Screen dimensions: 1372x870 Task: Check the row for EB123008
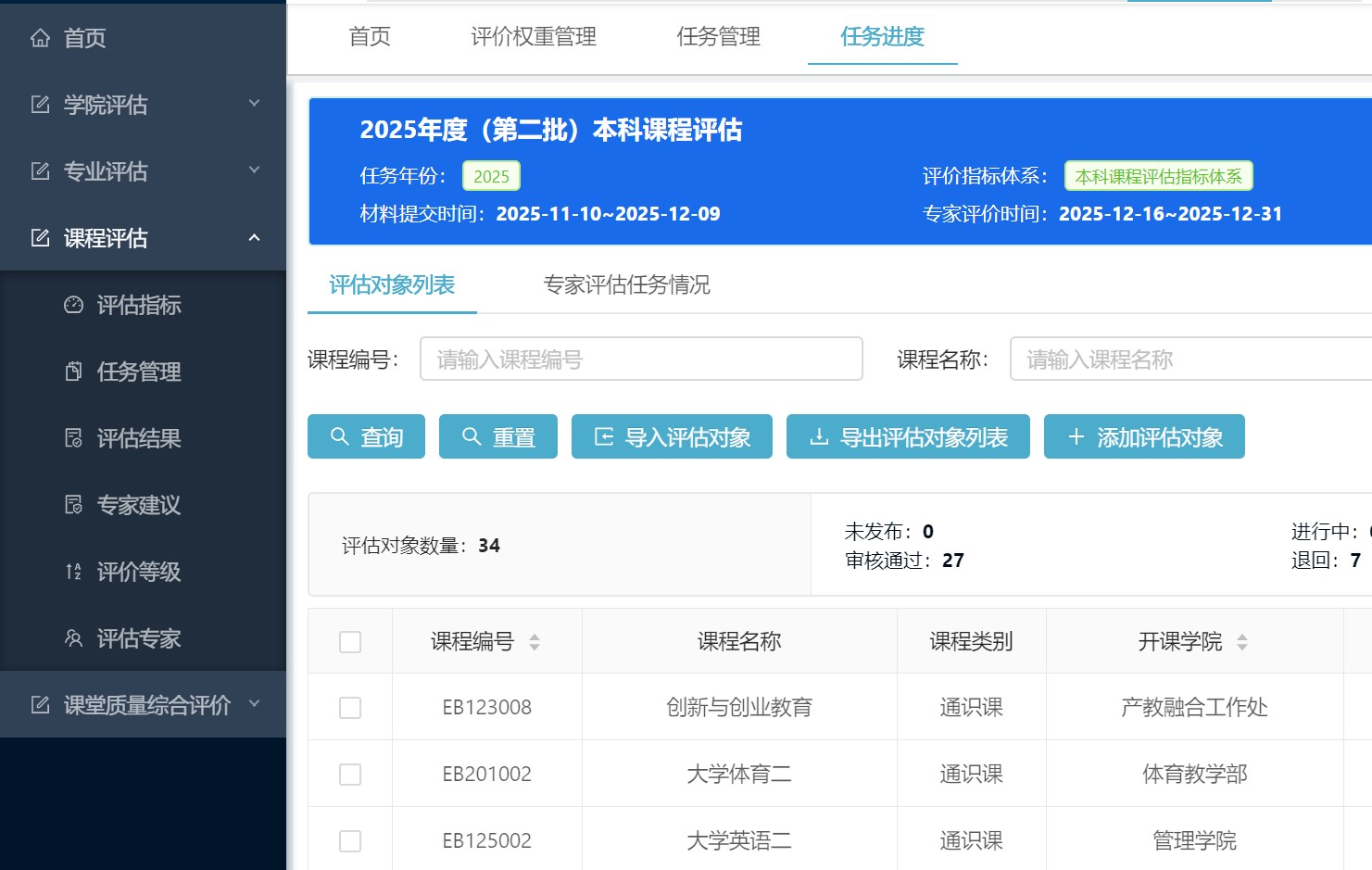(350, 708)
